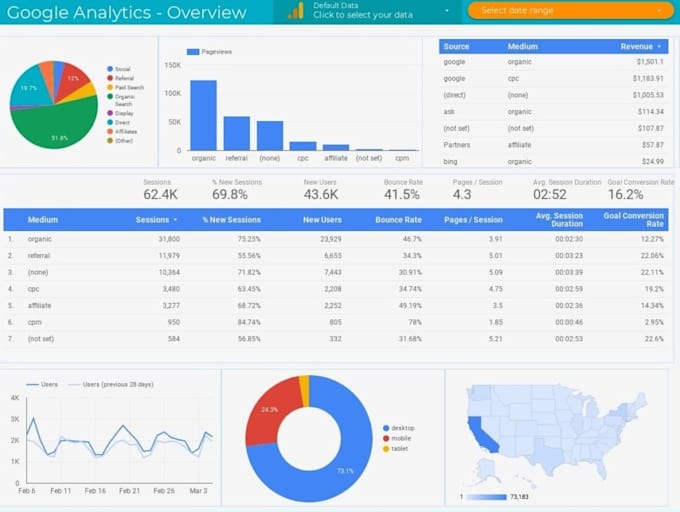Select the affiliate row in sessions table

336,306
